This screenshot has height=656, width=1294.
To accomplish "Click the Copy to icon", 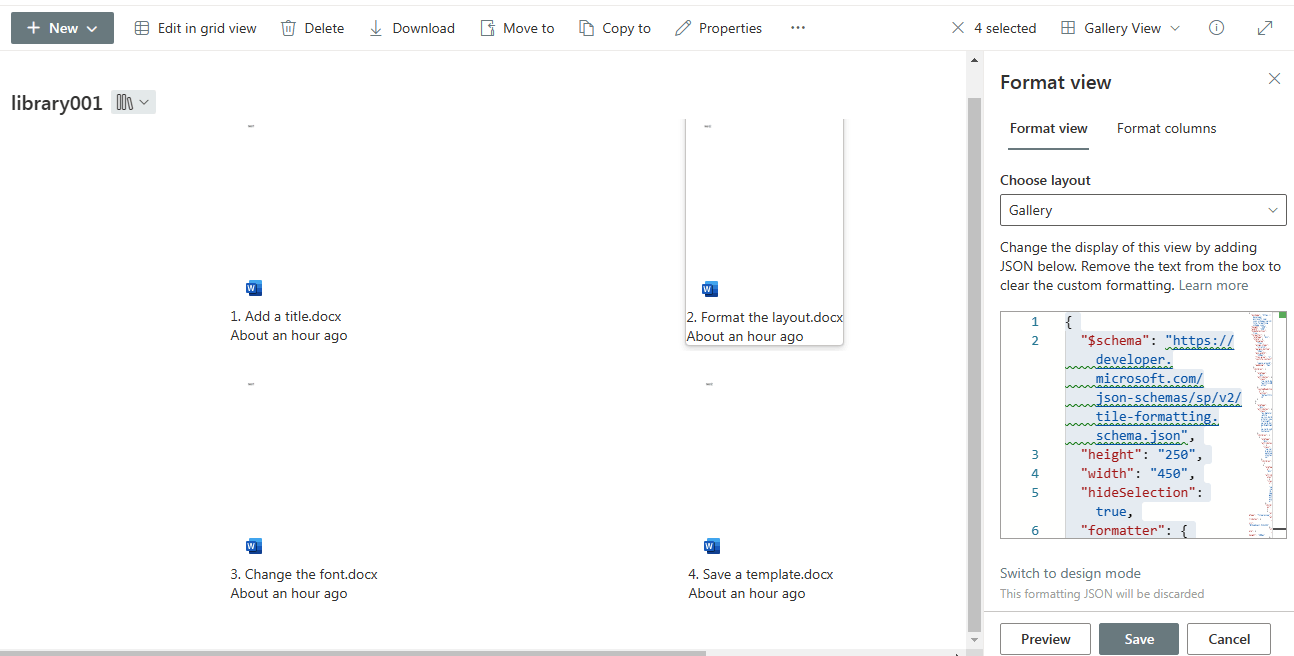I will point(586,28).
